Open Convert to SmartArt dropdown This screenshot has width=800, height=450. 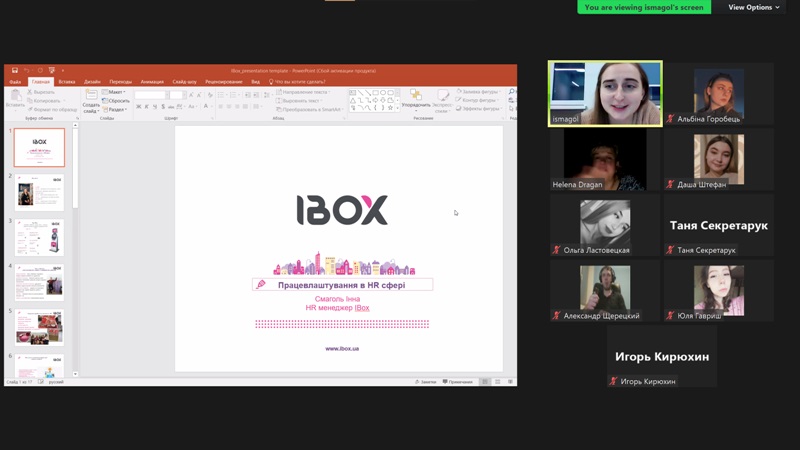(309, 109)
